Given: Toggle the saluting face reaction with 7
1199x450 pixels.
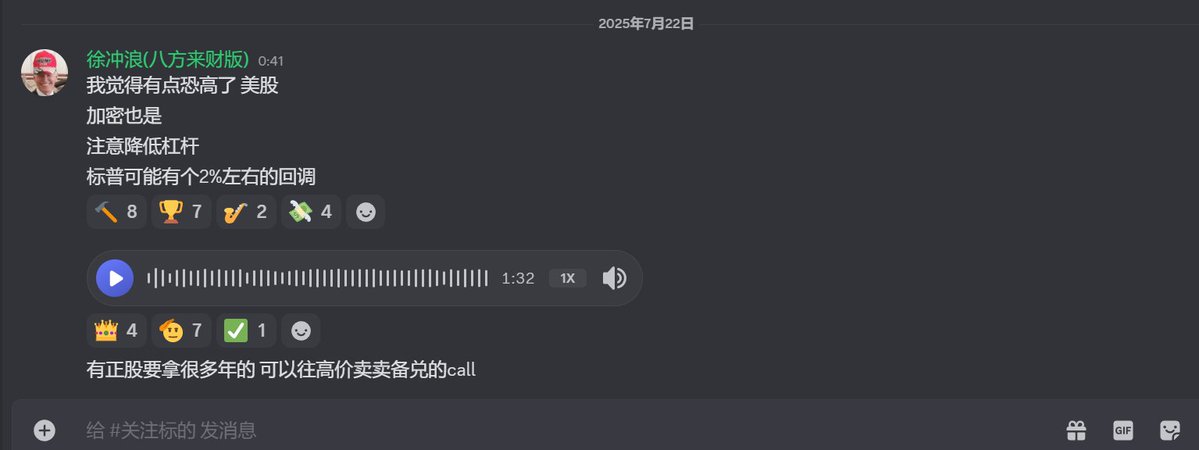Looking at the screenshot, I should point(181,331).
